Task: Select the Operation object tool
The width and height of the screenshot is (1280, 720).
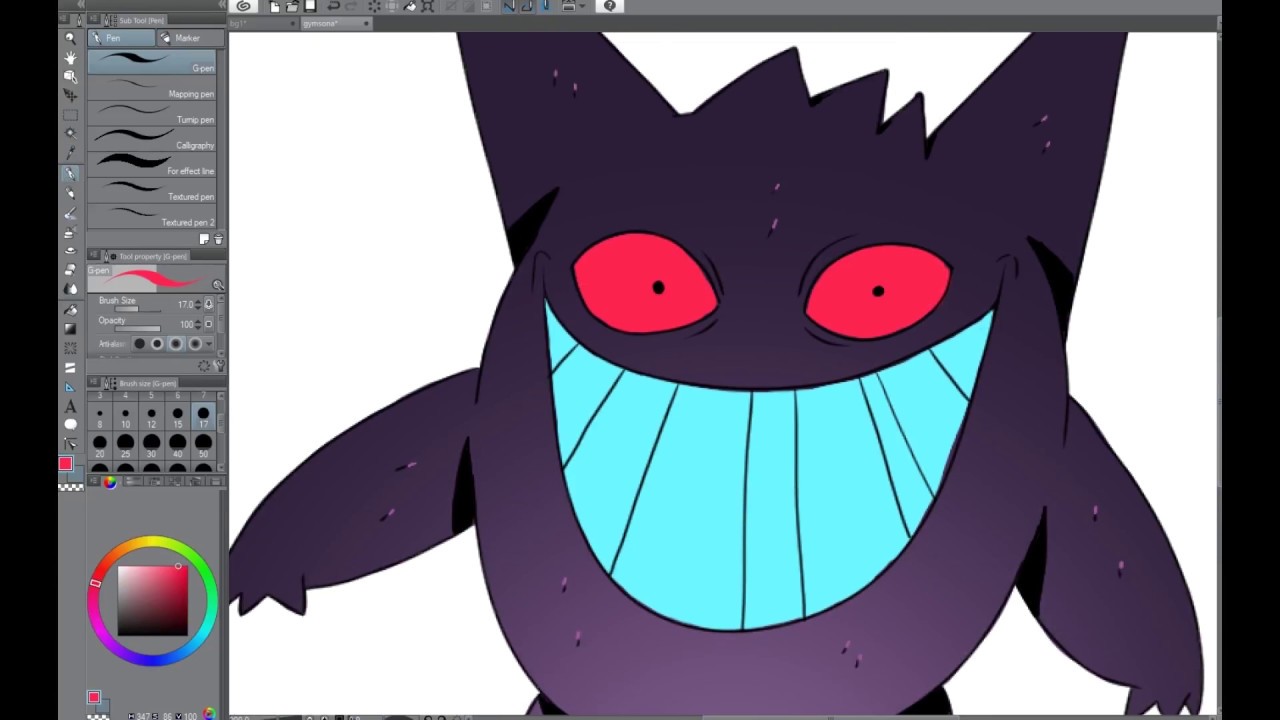Action: point(70,77)
